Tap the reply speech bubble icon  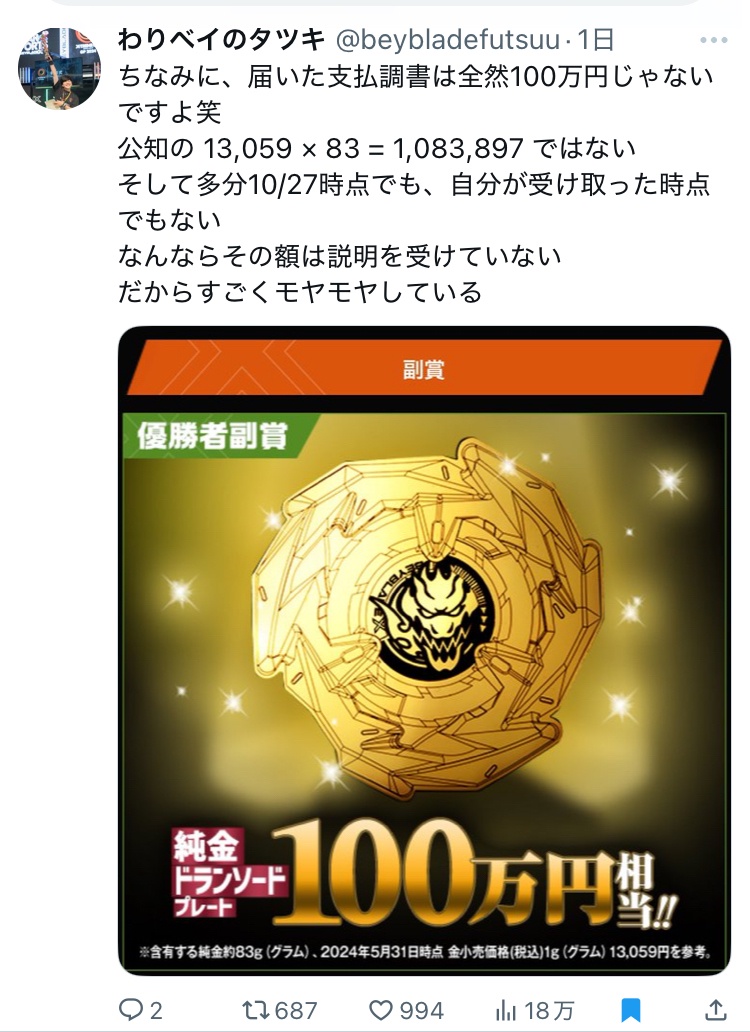click(130, 1010)
